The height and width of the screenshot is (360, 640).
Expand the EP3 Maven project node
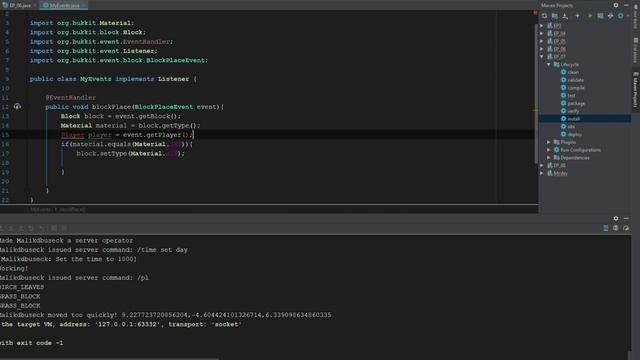542,25
